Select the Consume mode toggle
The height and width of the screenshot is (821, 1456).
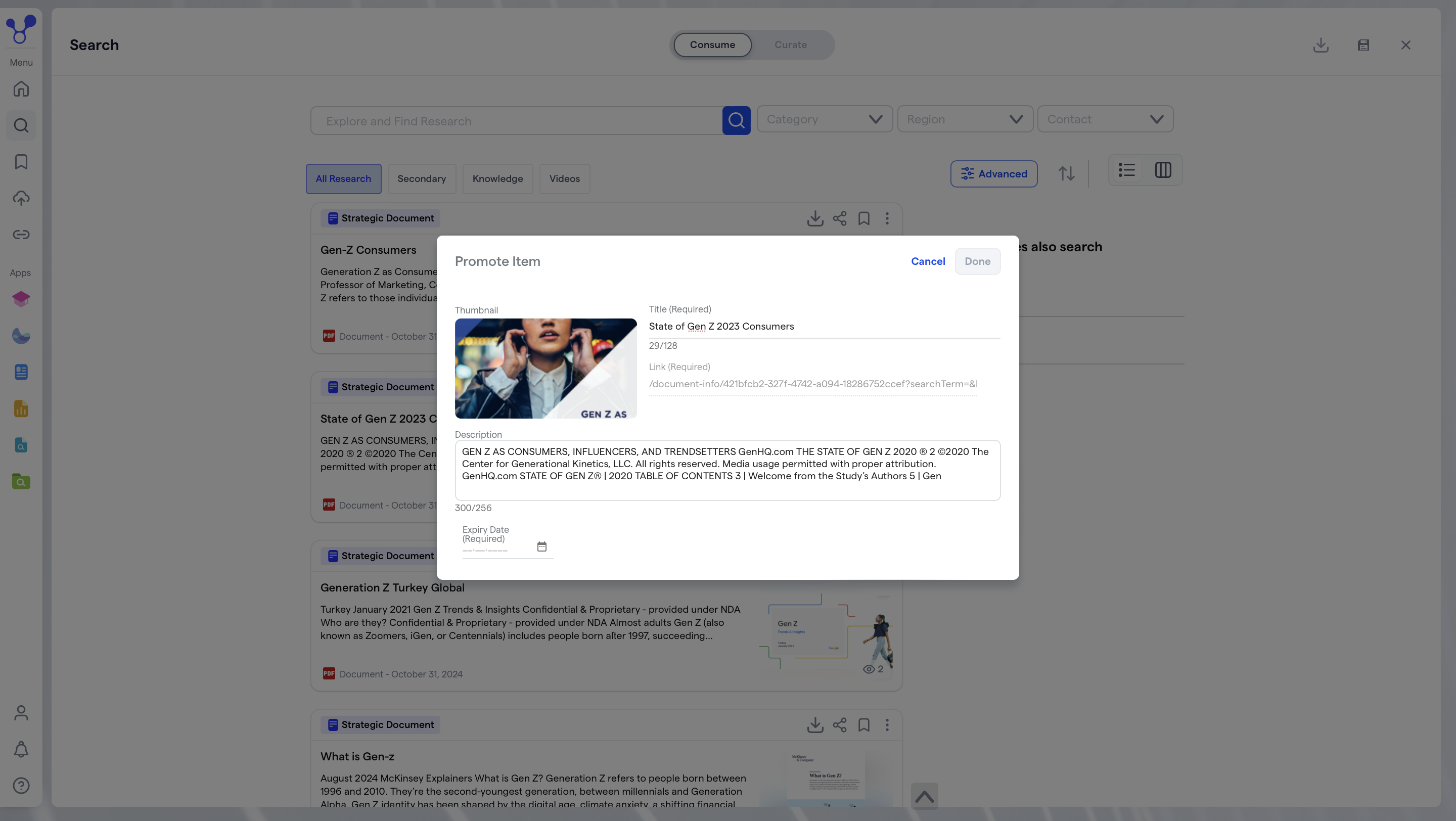712,44
